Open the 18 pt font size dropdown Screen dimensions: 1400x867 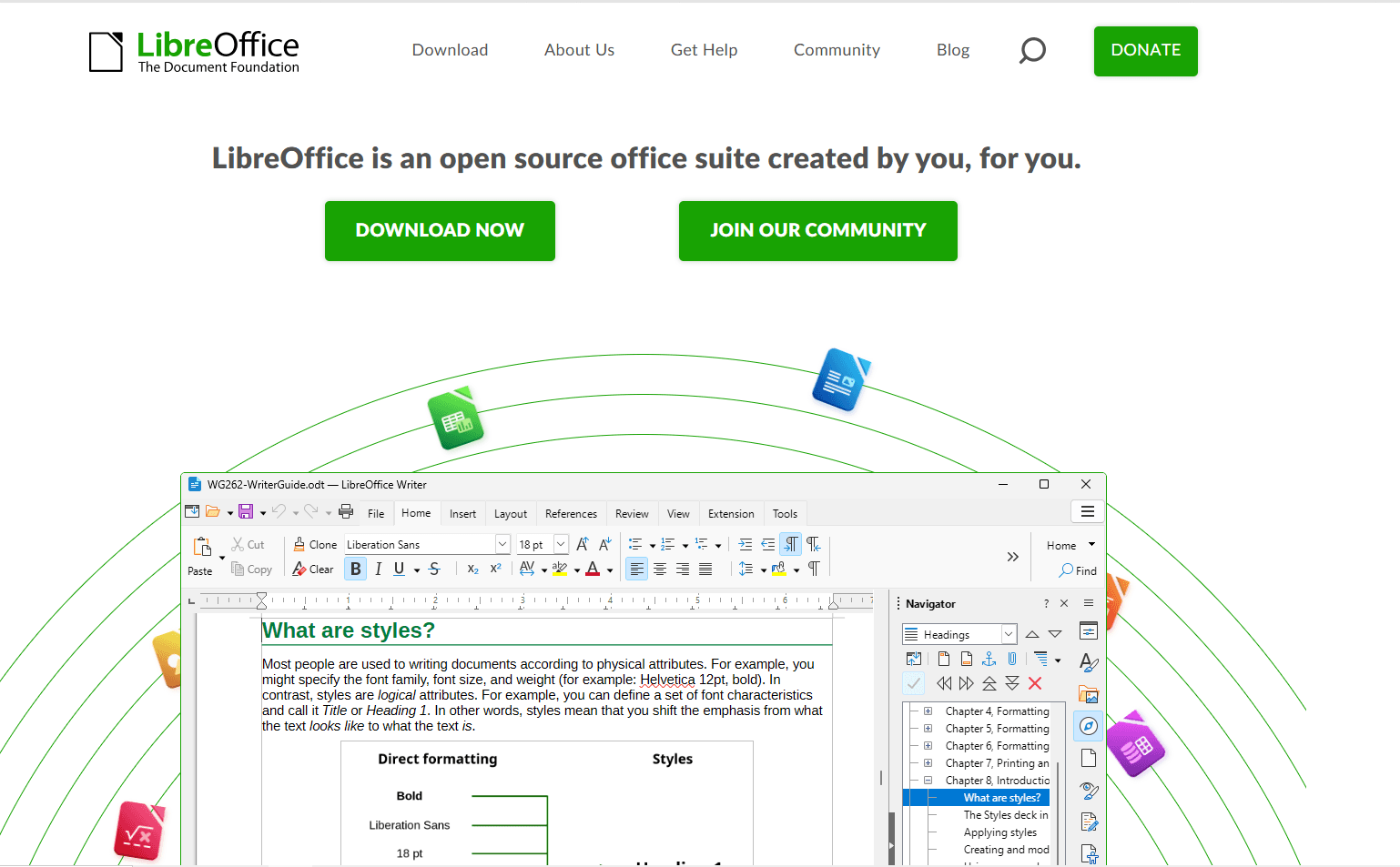click(x=561, y=544)
